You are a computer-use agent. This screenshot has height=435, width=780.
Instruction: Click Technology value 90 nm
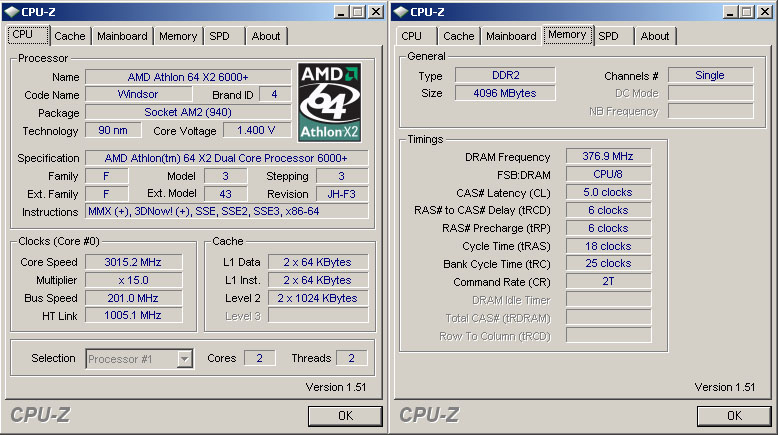(x=113, y=130)
